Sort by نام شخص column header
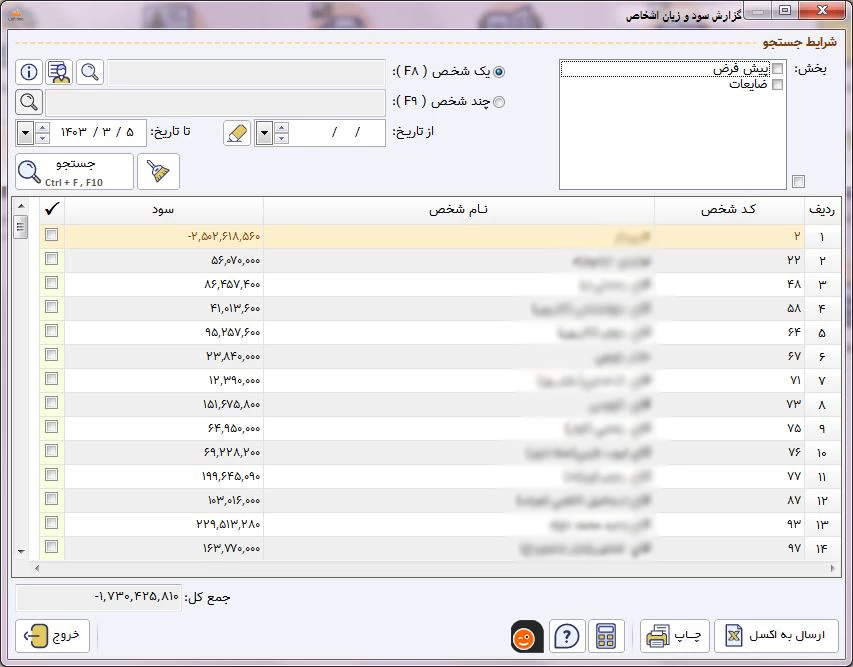 459,210
